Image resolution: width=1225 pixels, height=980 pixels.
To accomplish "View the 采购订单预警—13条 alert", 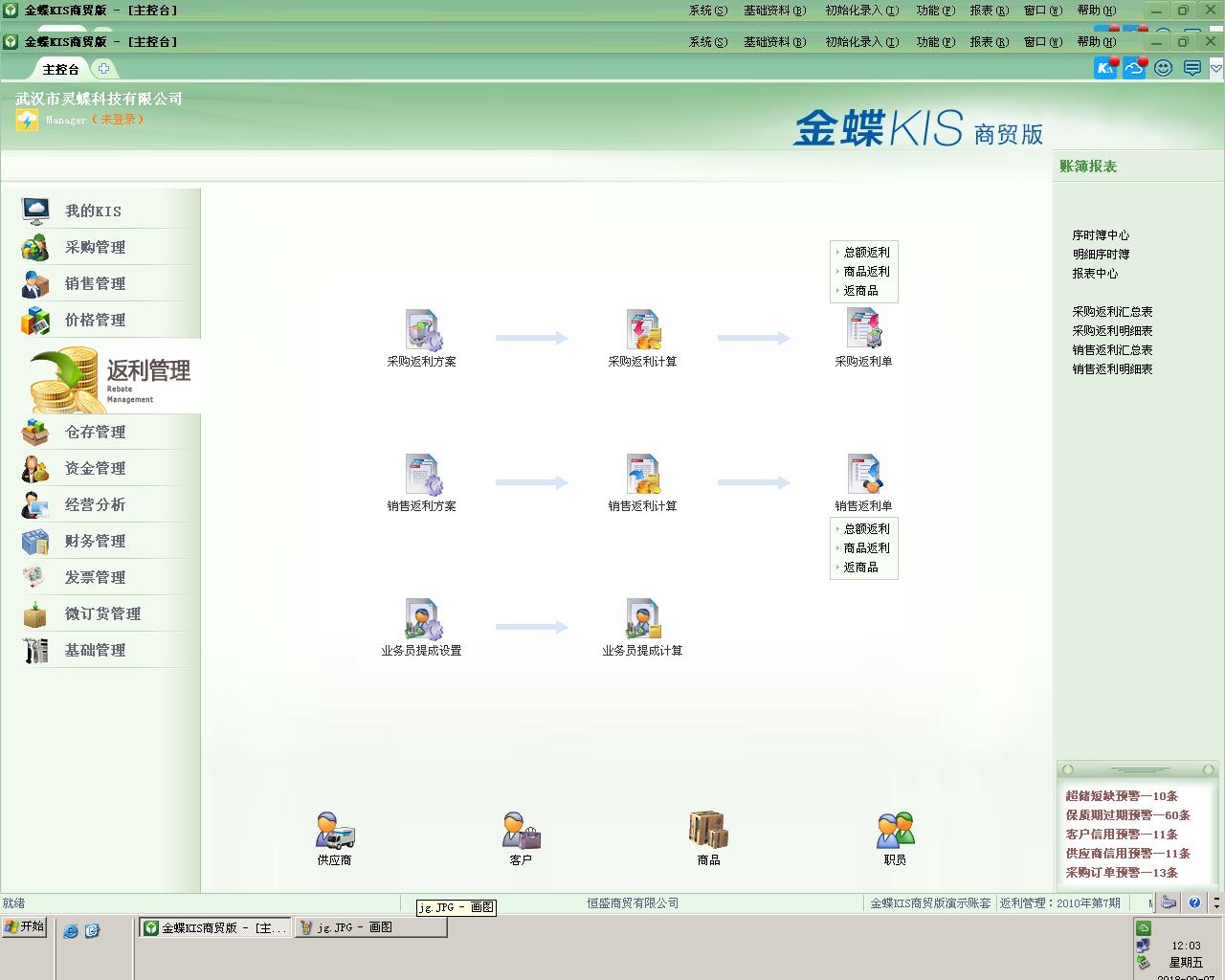I will click(x=1122, y=872).
